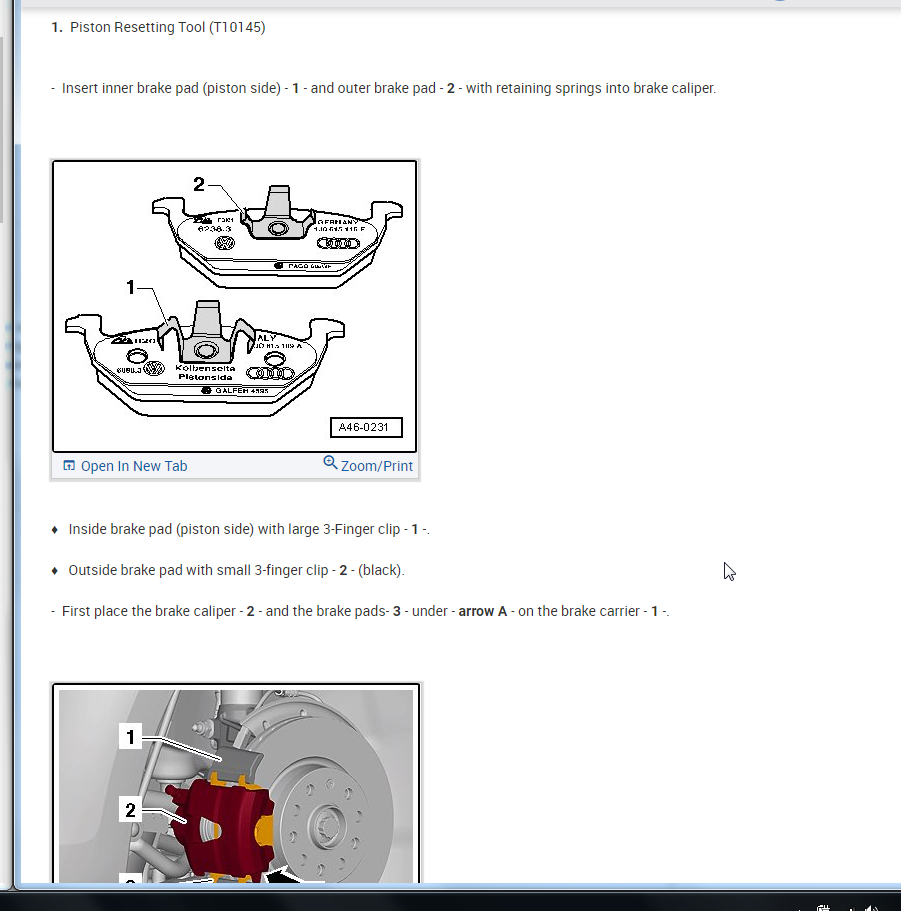Open the Zoom/Print link
This screenshot has height=911, width=901.
pyautogui.click(x=376, y=466)
